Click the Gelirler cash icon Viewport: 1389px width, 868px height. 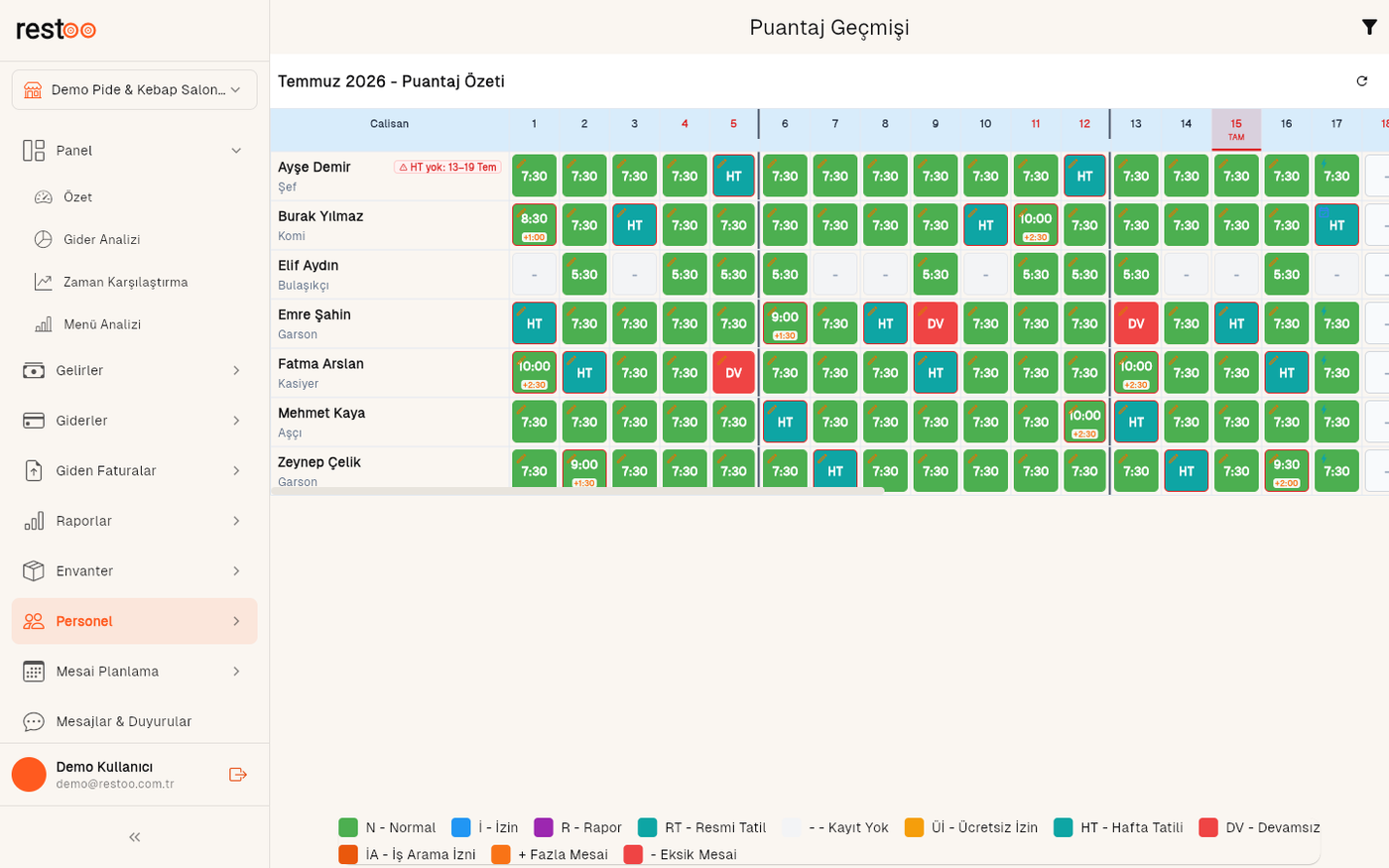click(34, 371)
